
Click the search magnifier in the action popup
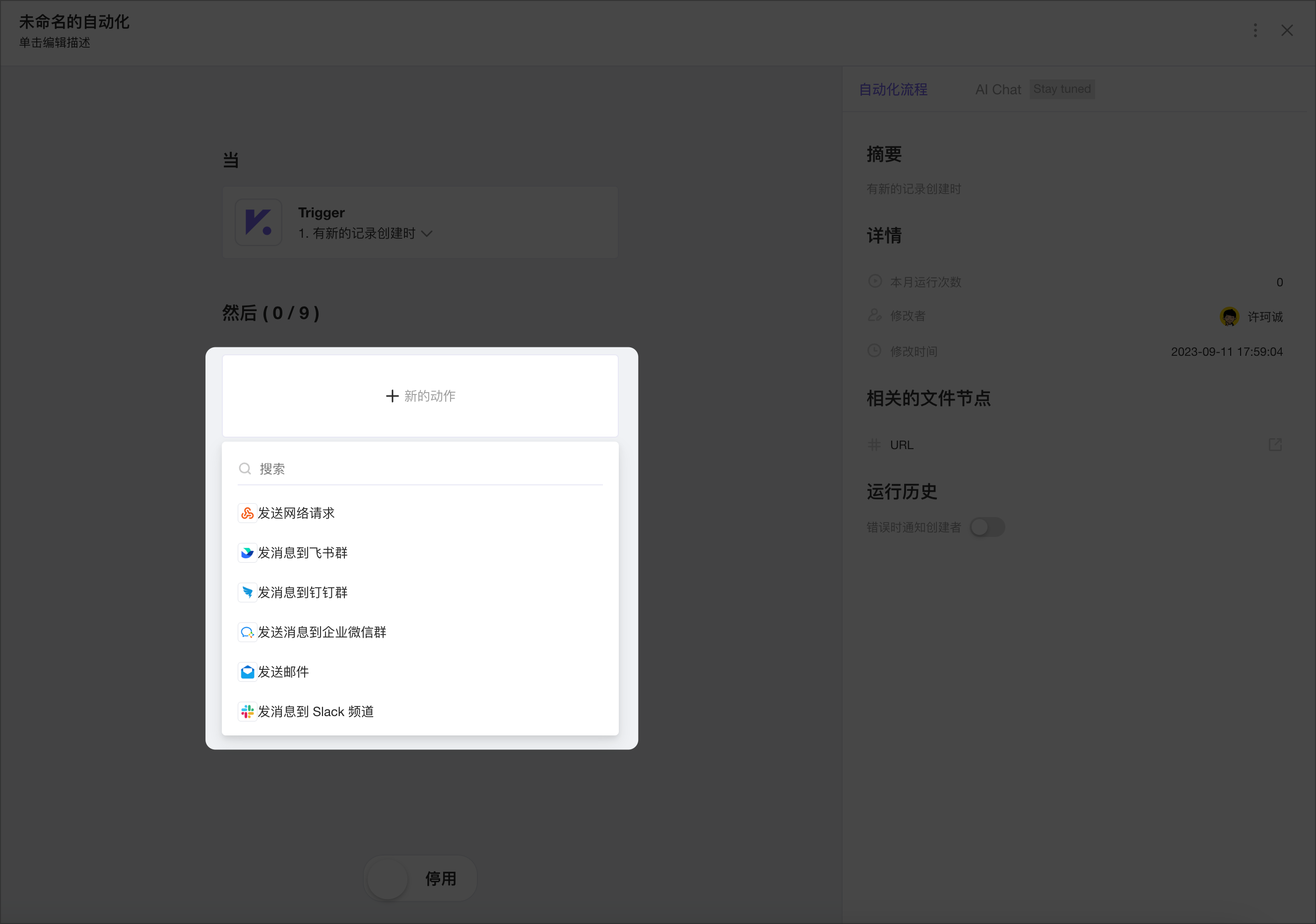pos(245,468)
